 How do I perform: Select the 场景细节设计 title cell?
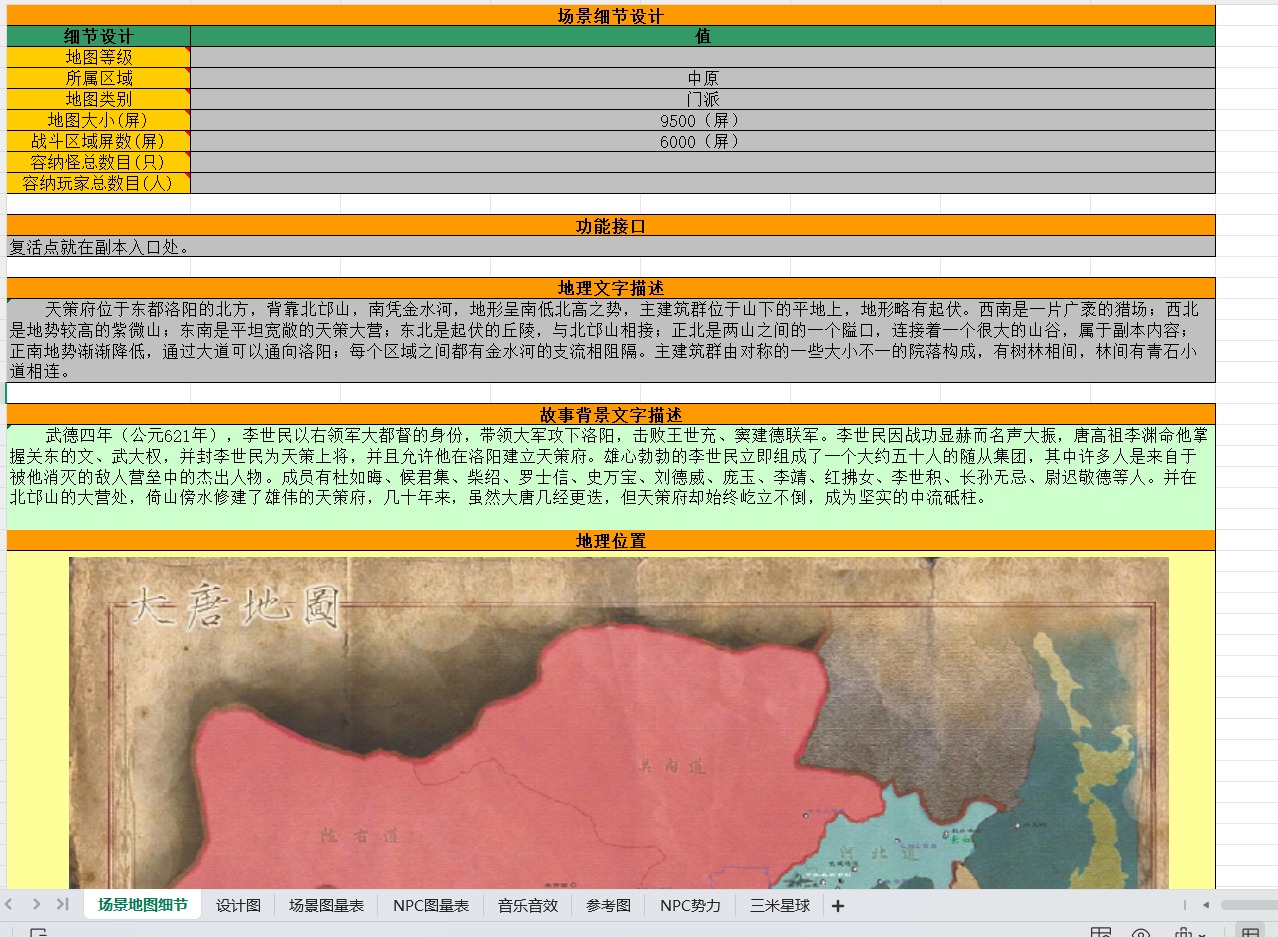click(x=611, y=16)
